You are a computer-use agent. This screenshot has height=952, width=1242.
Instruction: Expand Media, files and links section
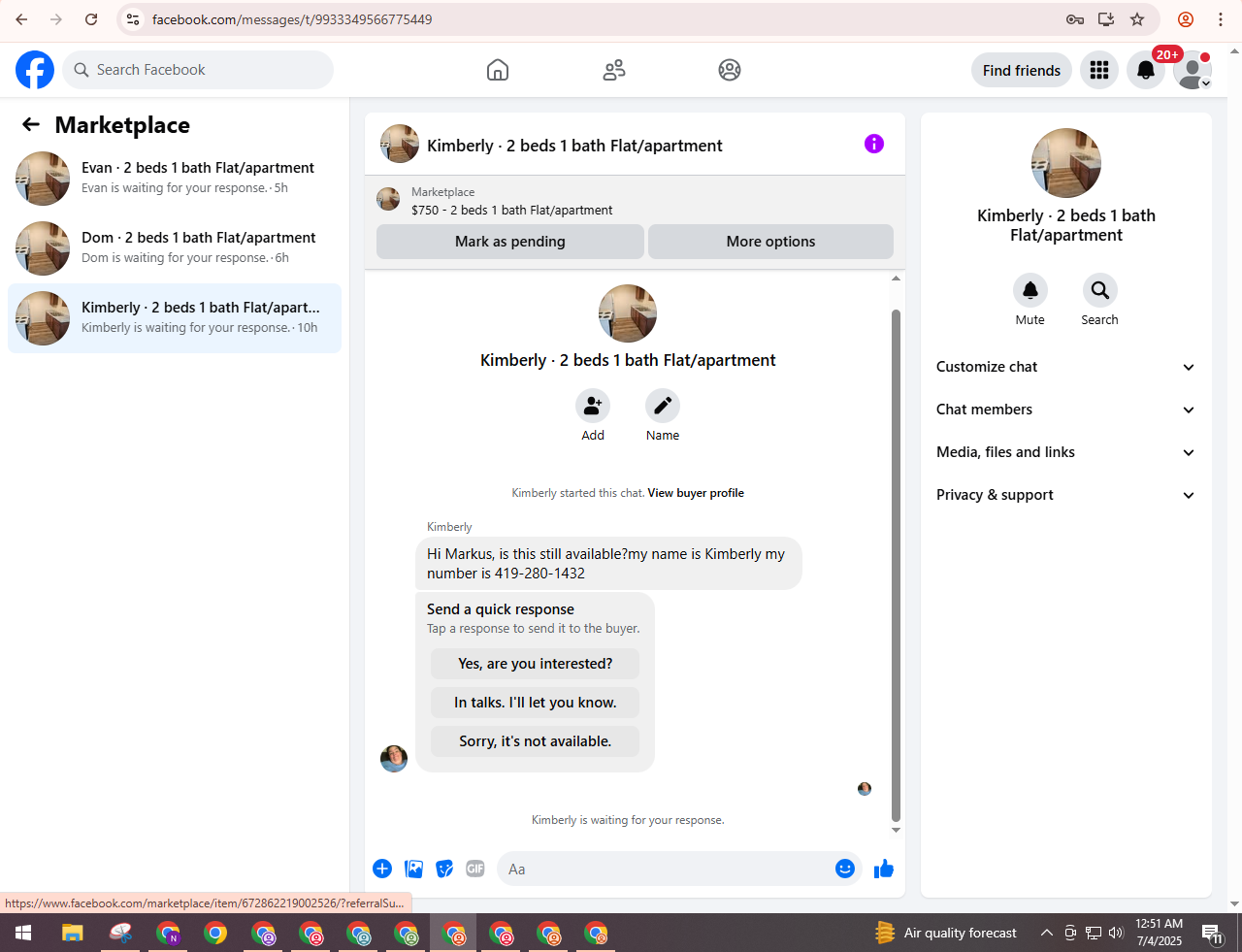pyautogui.click(x=1066, y=452)
